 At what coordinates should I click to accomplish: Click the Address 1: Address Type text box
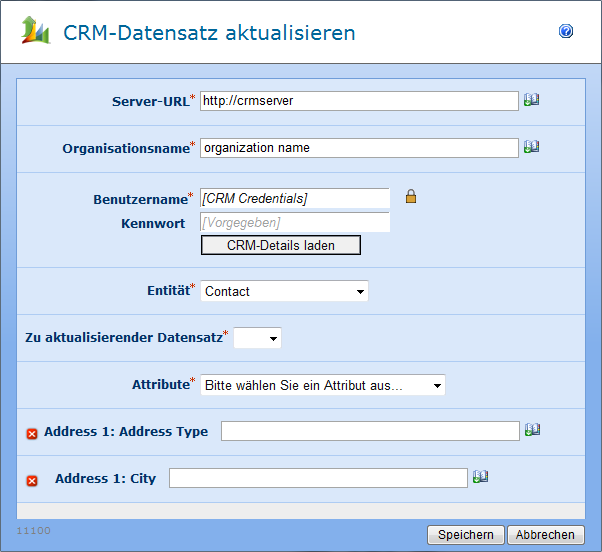pos(370,431)
